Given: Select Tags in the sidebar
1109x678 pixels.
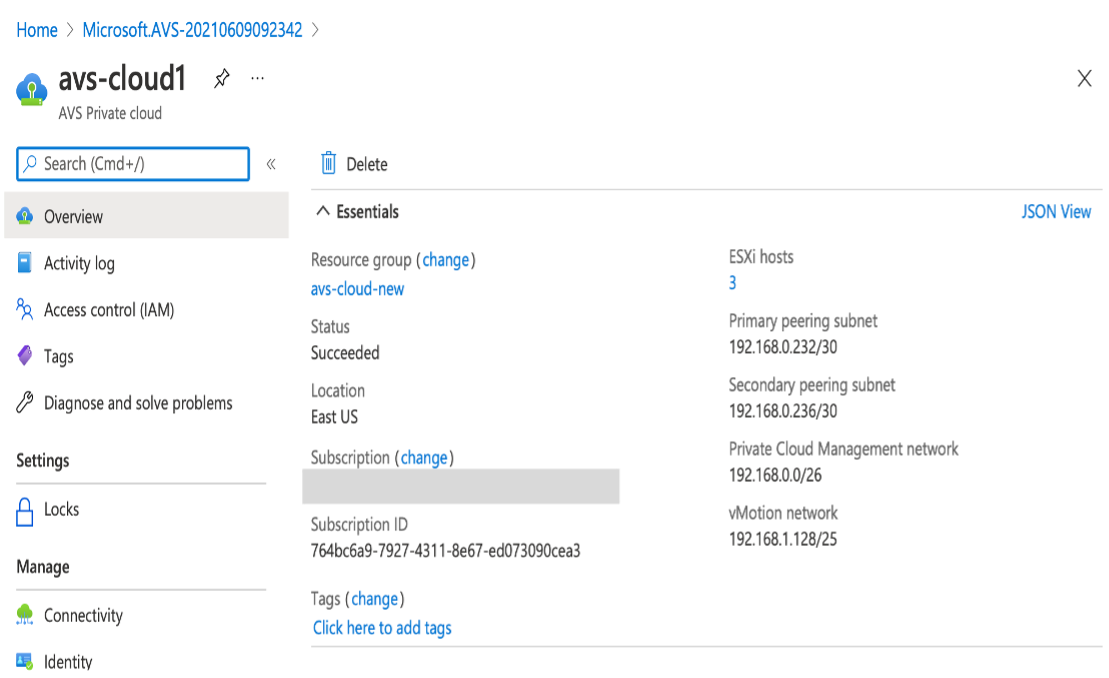Looking at the screenshot, I should [x=59, y=357].
